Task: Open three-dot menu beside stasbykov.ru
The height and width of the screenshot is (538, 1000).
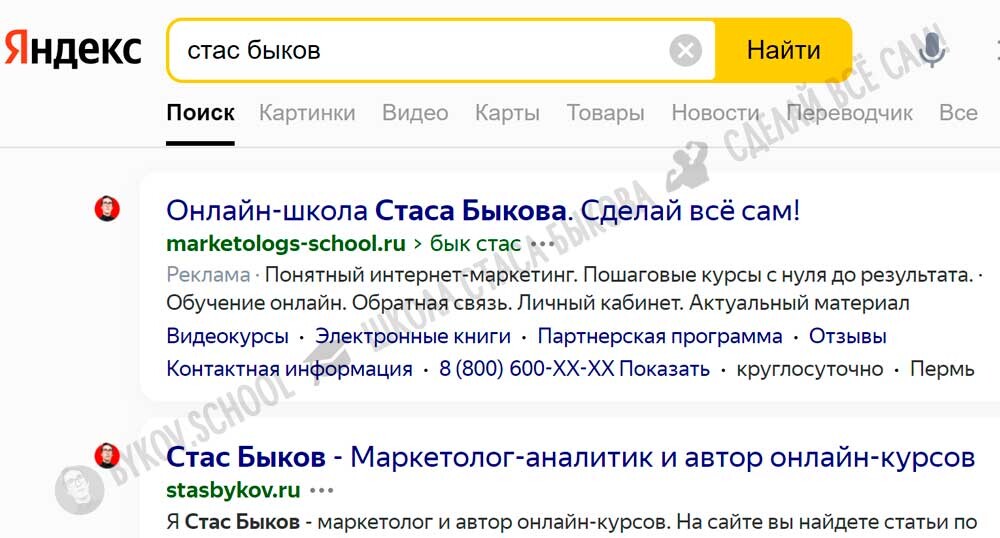Action: point(321,490)
